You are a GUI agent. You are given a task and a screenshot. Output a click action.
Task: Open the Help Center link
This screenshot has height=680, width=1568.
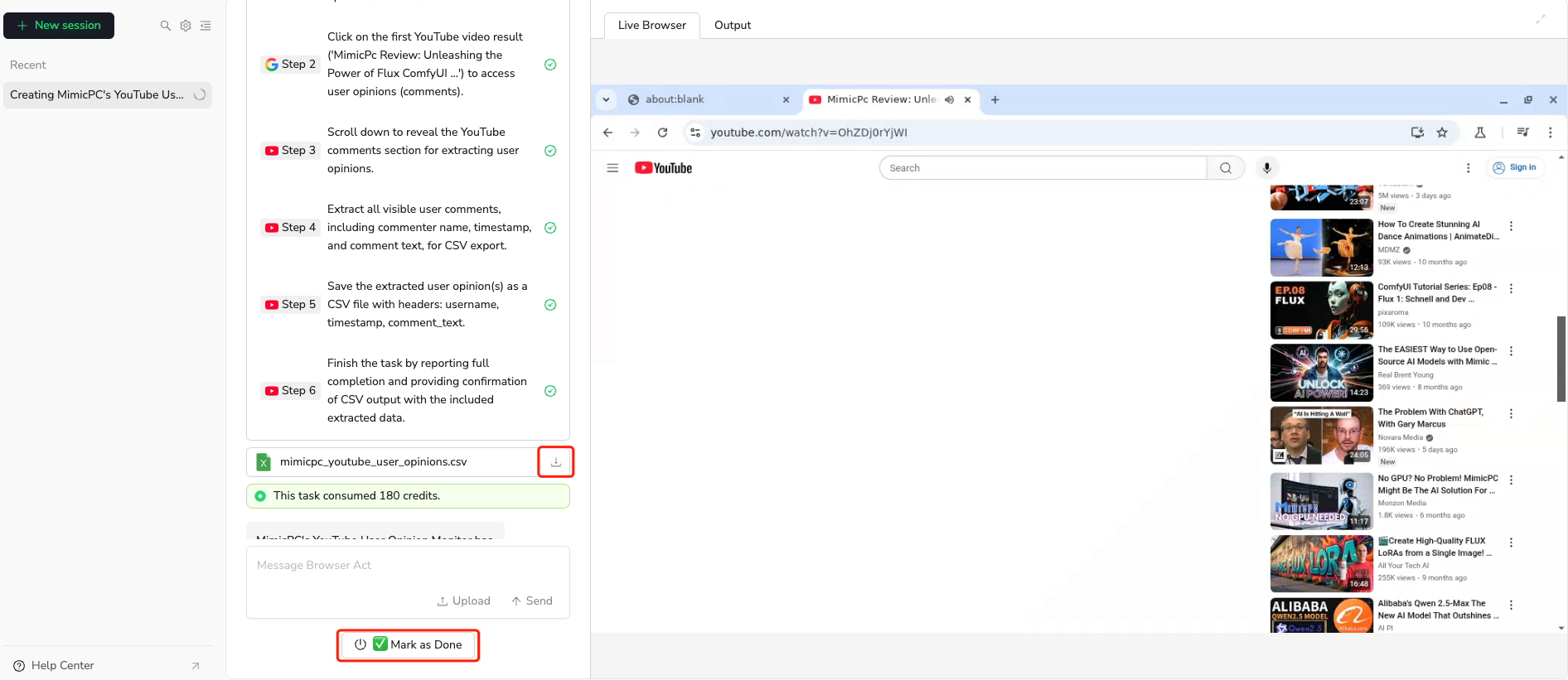[62, 665]
